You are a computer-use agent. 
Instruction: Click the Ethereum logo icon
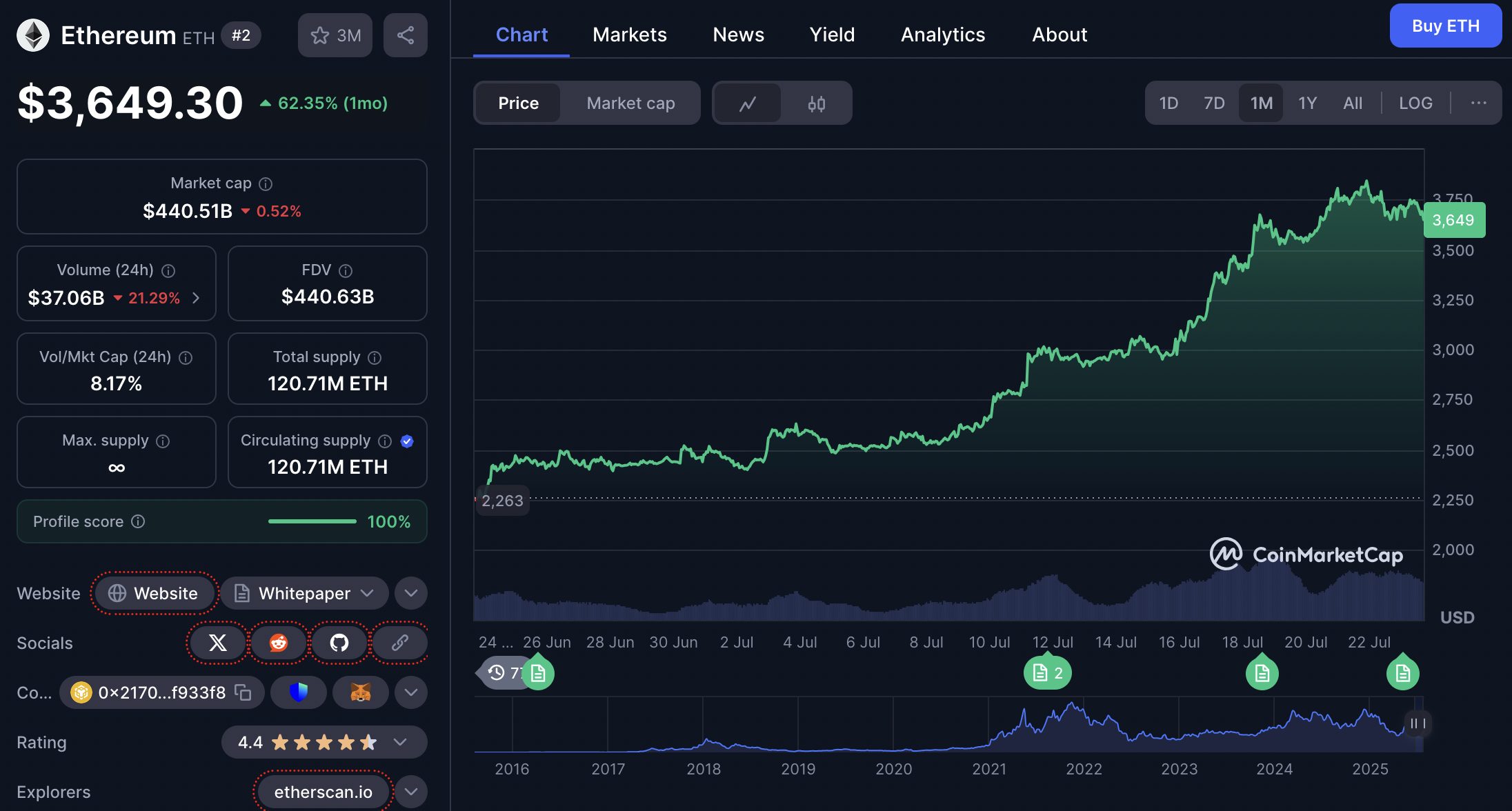pos(33,35)
